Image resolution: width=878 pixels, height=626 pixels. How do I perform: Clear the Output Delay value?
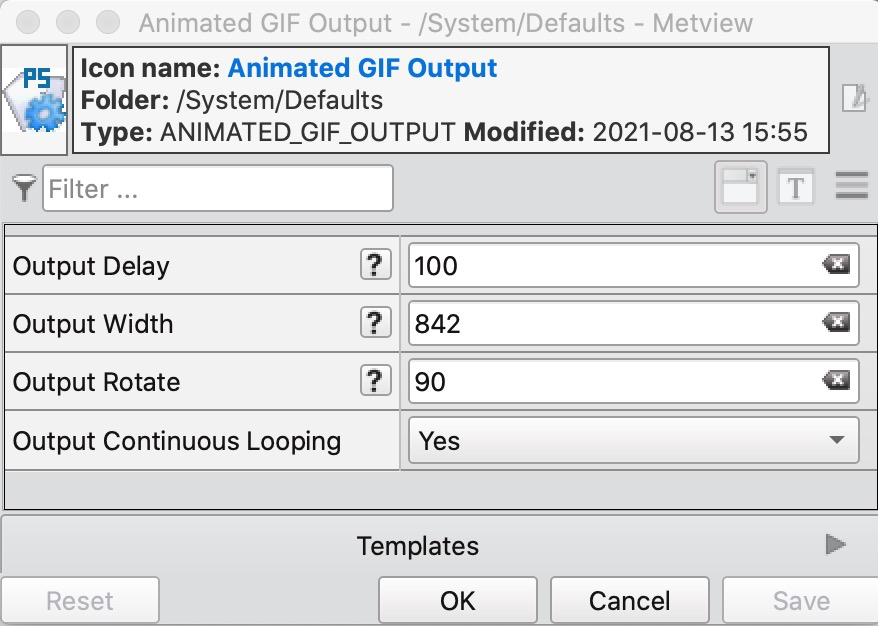click(836, 264)
